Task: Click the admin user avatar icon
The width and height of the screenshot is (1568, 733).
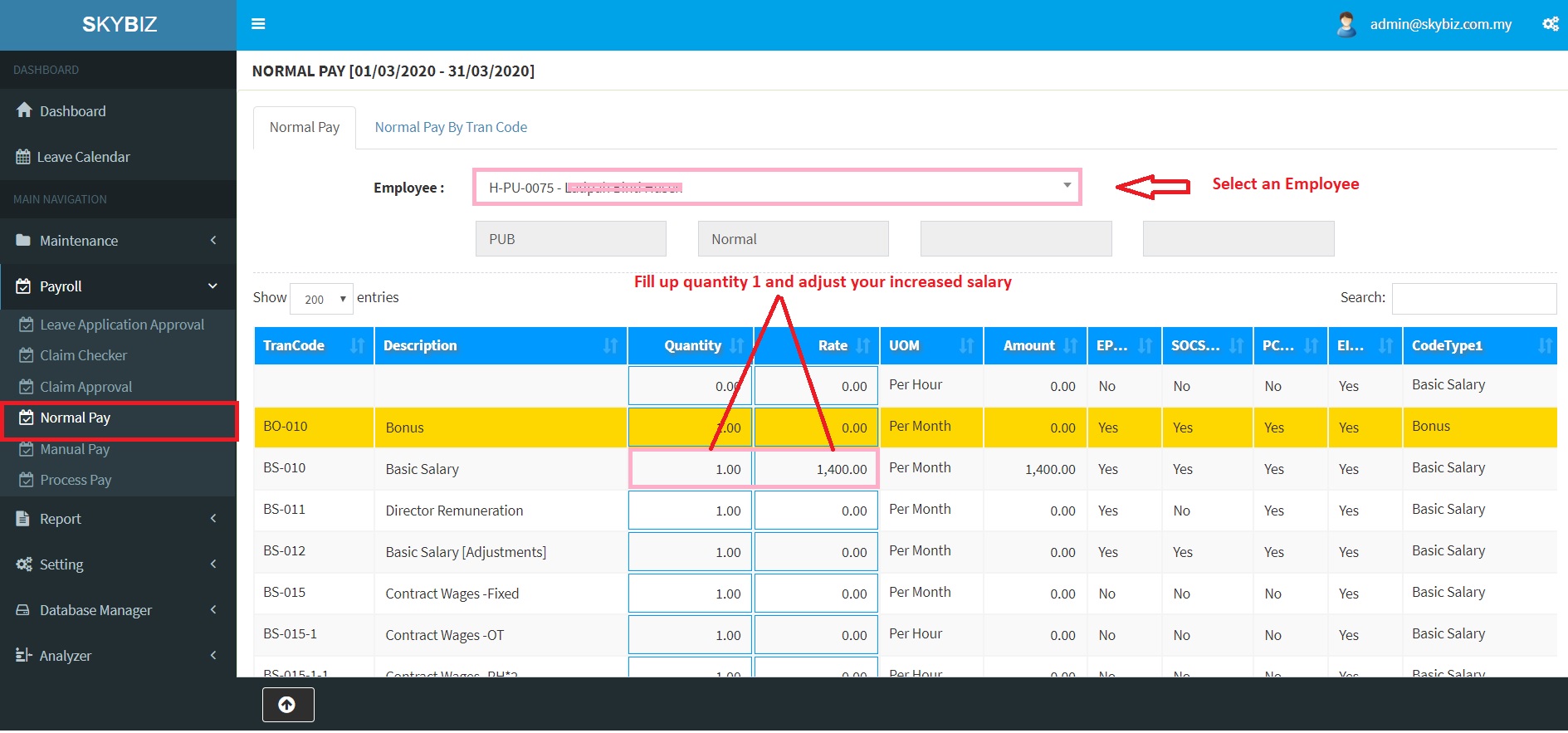Action: point(1346,24)
